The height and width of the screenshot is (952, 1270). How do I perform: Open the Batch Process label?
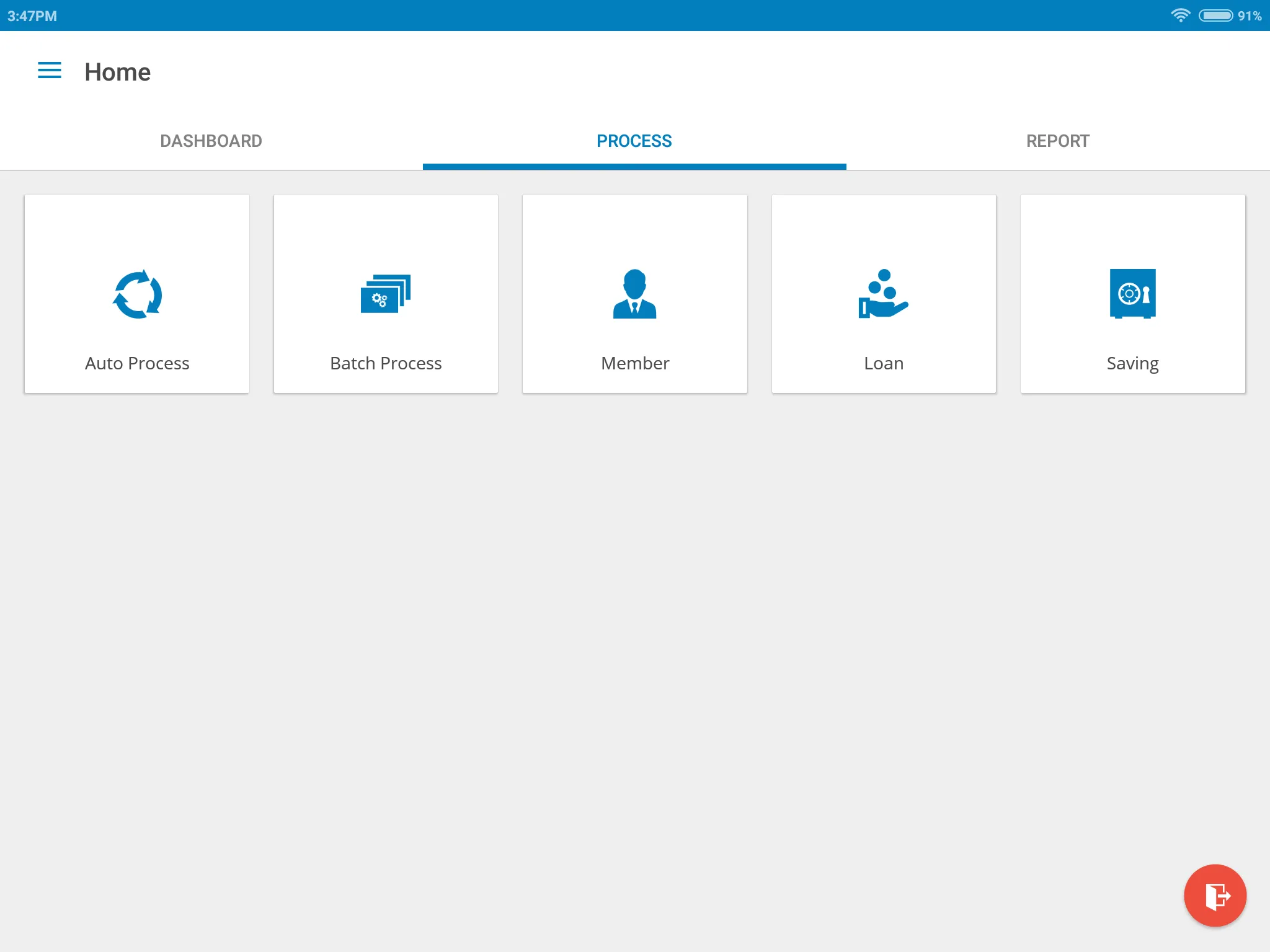(x=386, y=363)
